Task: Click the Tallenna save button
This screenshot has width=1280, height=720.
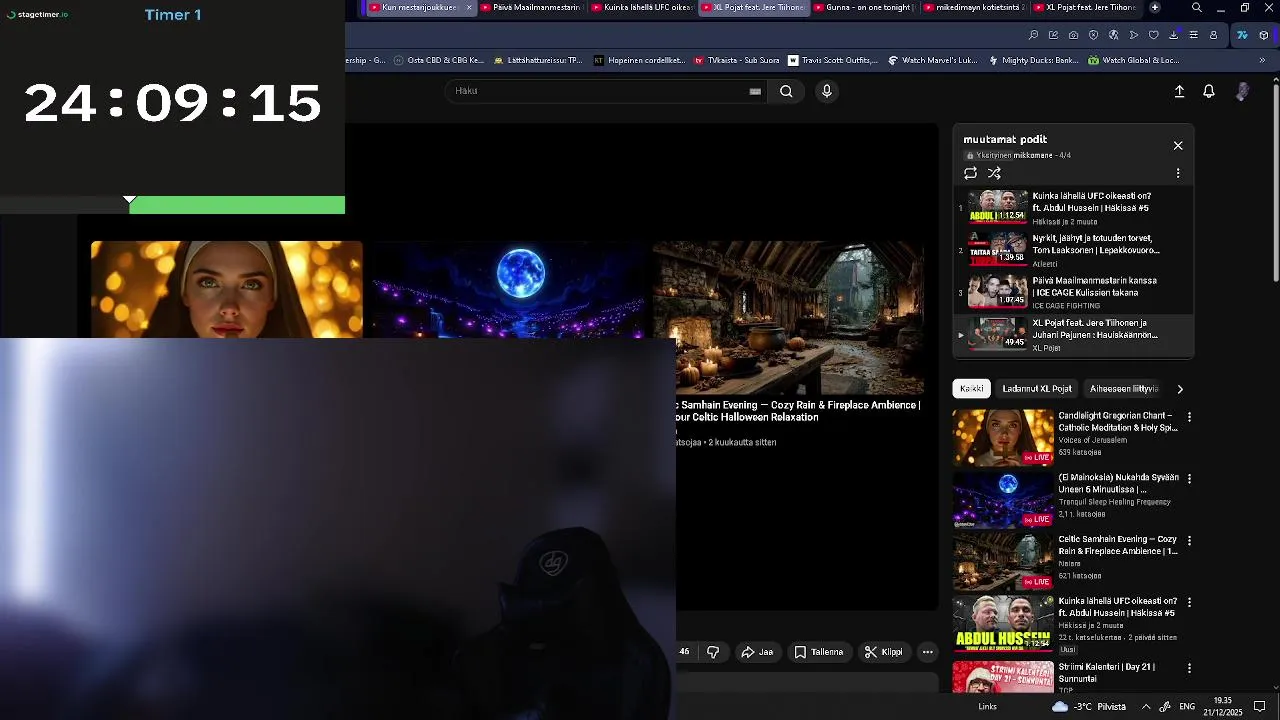Action: [x=819, y=652]
